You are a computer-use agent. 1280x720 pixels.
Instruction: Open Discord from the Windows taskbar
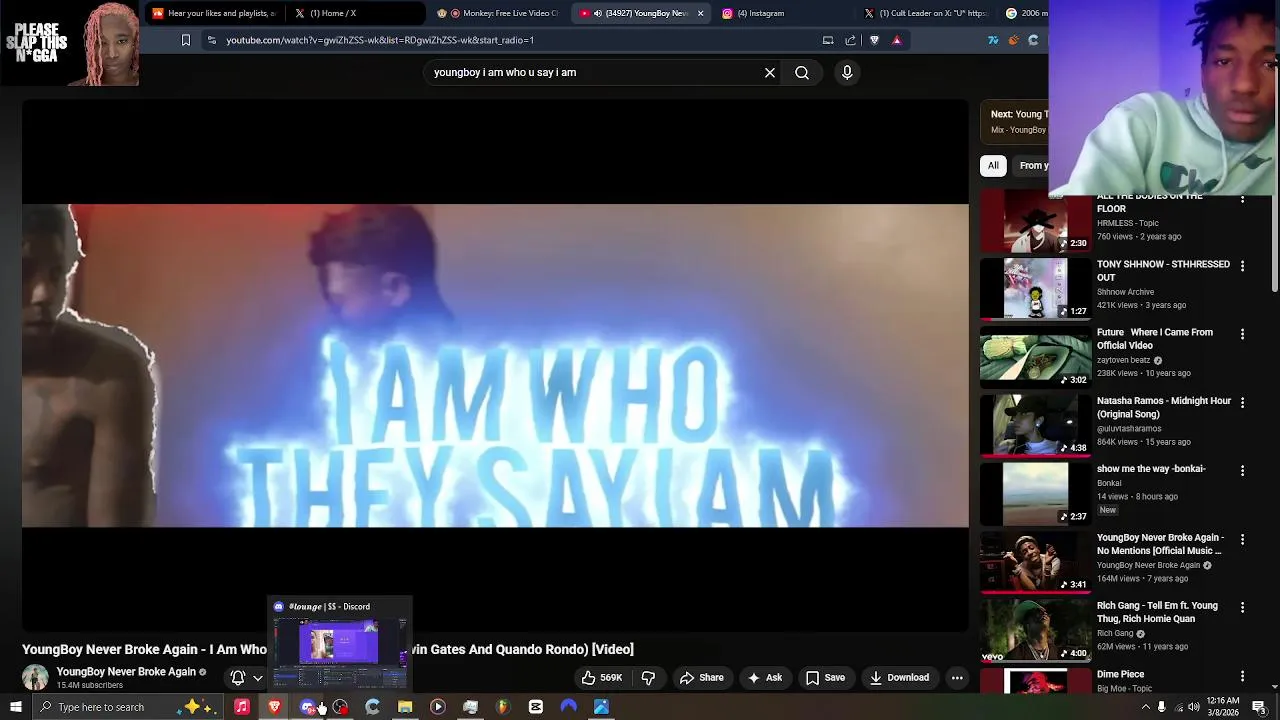tap(307, 707)
